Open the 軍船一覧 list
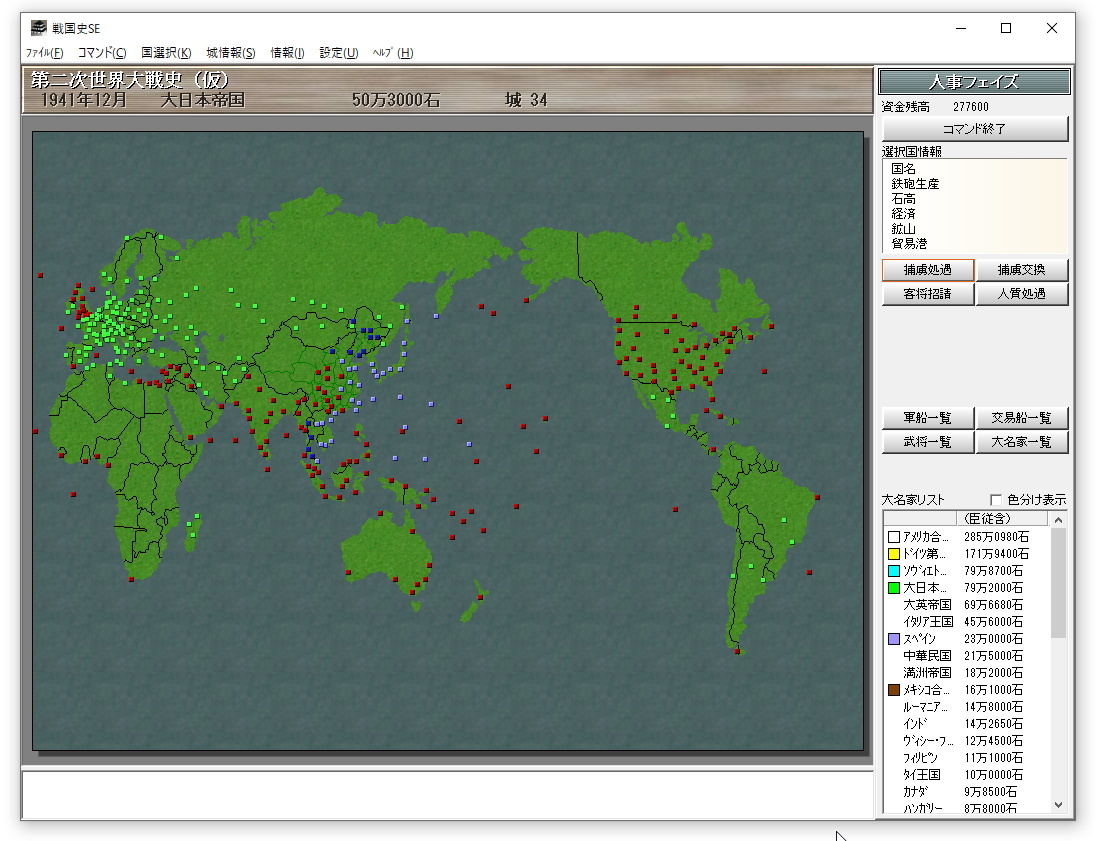This screenshot has width=1096, height=841. (x=927, y=418)
